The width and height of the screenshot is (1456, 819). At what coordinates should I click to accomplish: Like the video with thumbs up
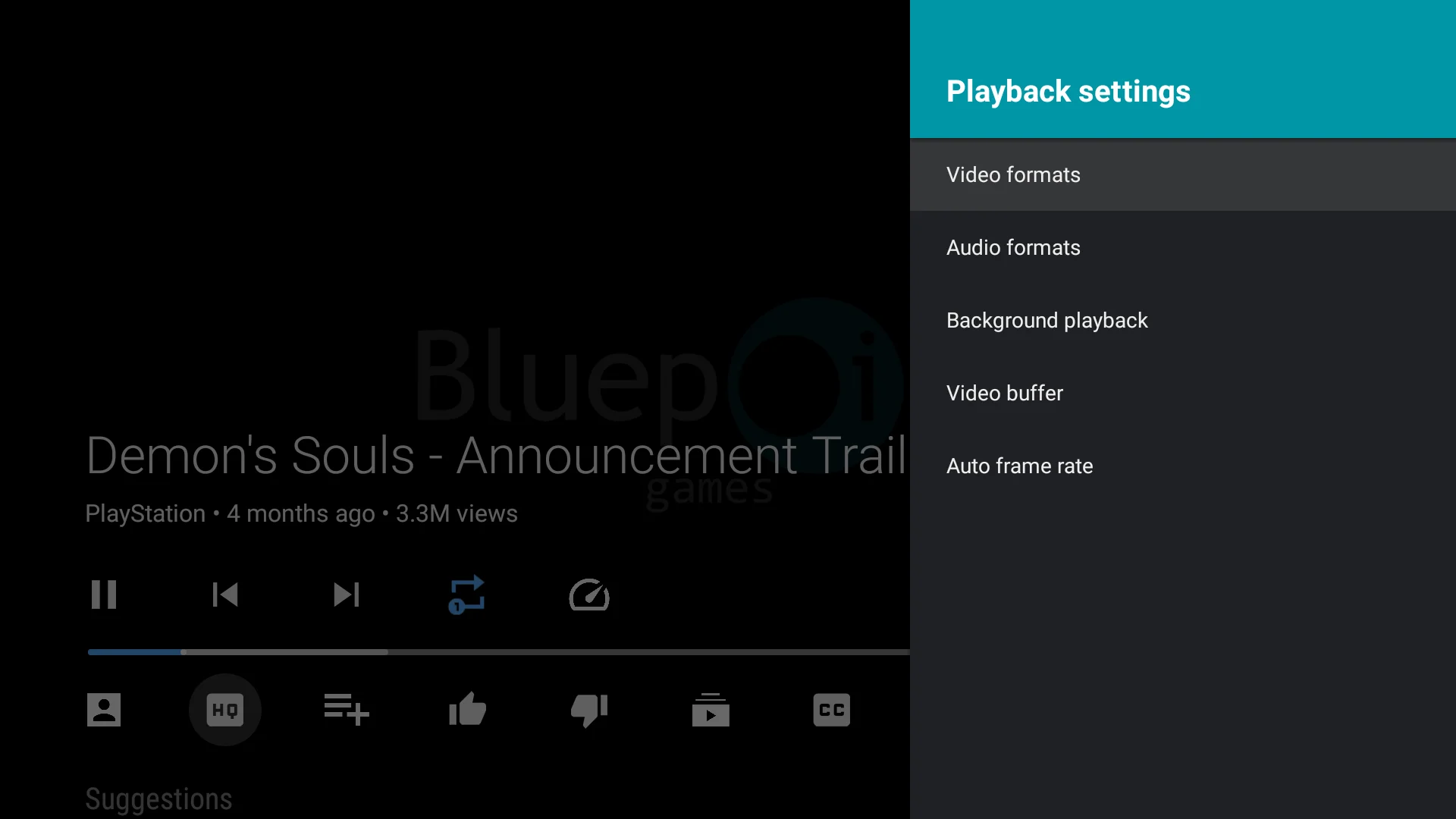click(468, 710)
